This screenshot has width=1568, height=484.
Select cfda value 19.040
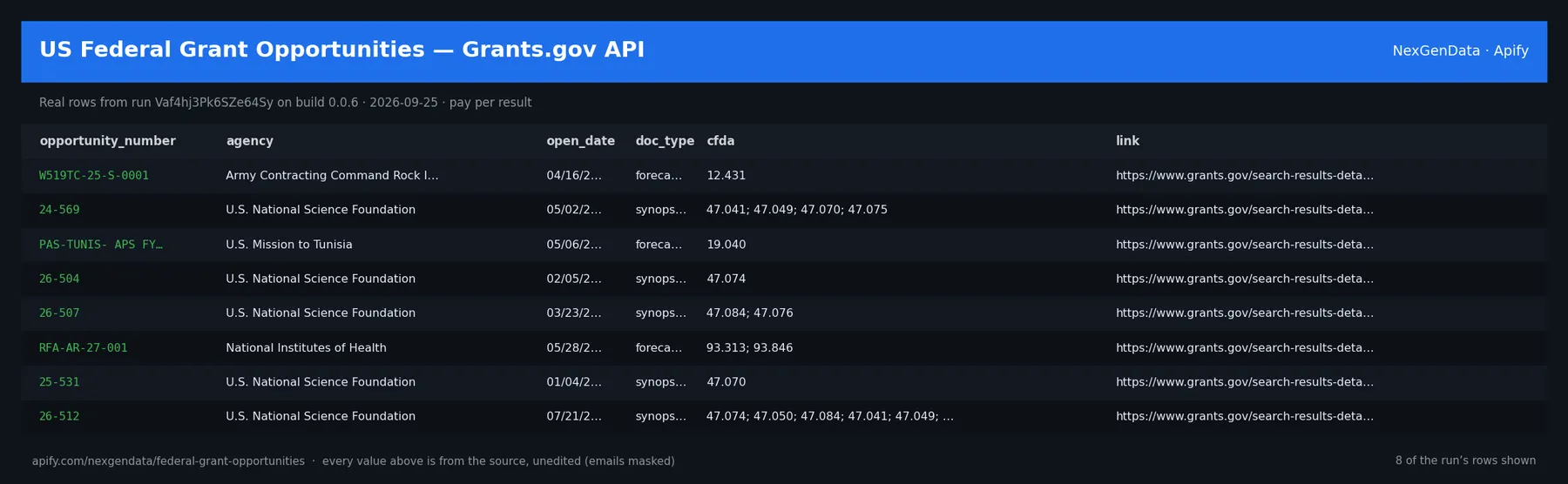(x=726, y=245)
